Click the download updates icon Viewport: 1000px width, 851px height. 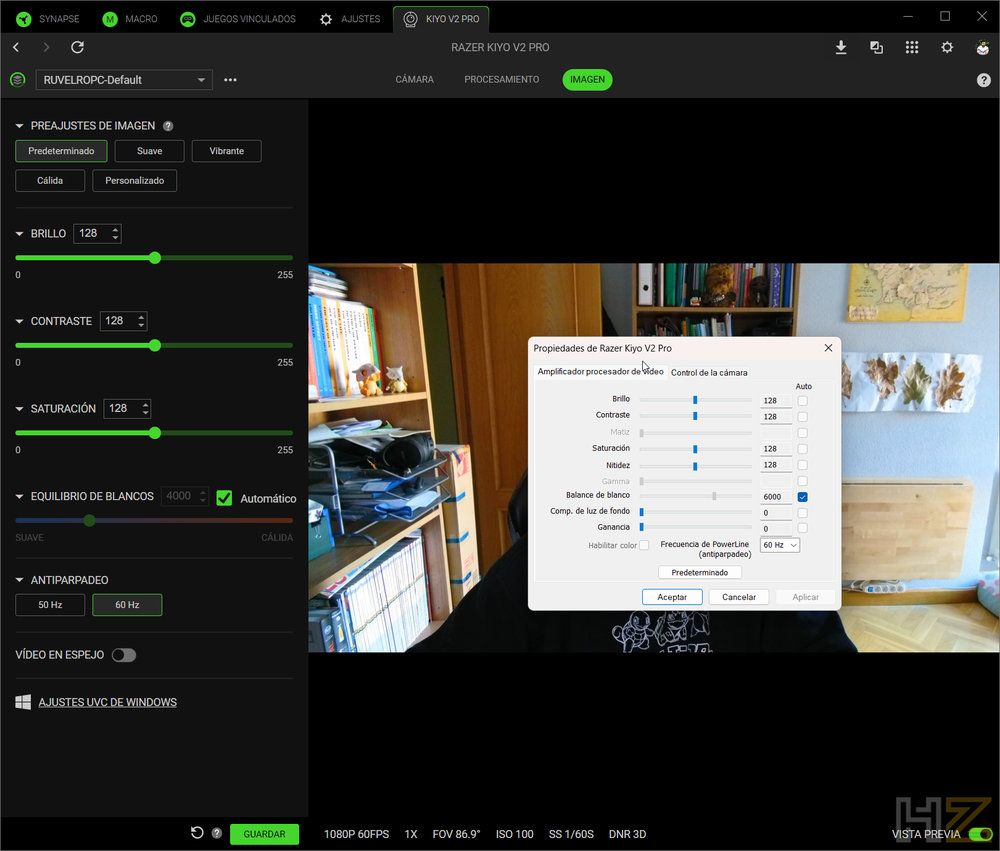tap(841, 47)
